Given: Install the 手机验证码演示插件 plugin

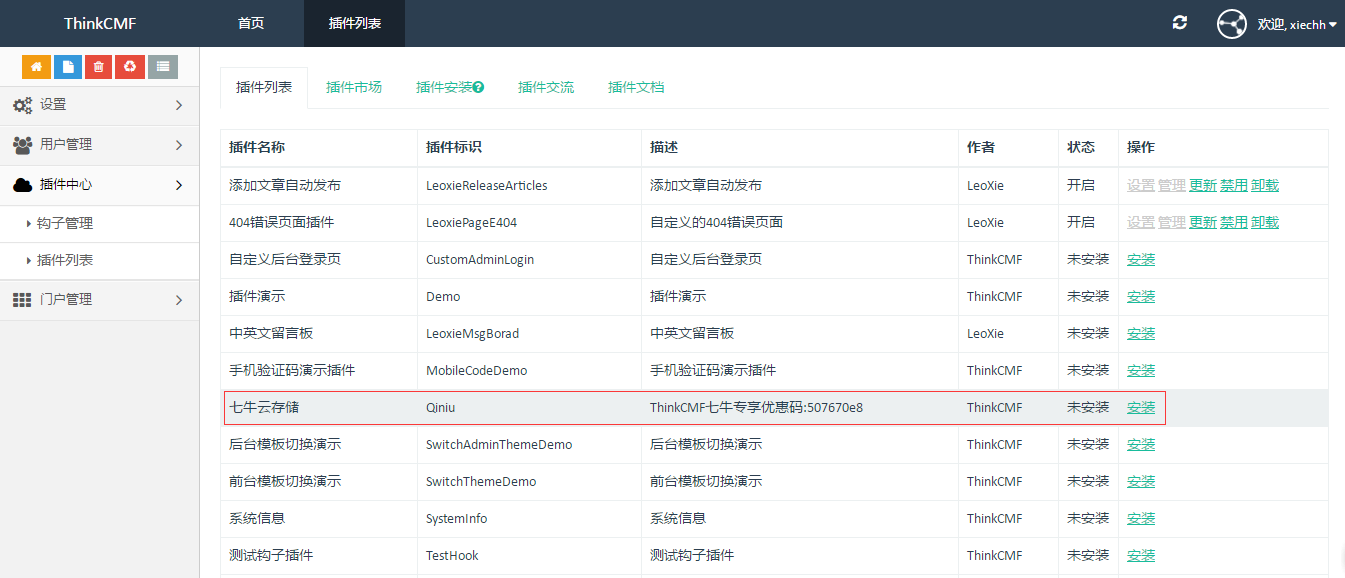Looking at the screenshot, I should pos(1141,370).
